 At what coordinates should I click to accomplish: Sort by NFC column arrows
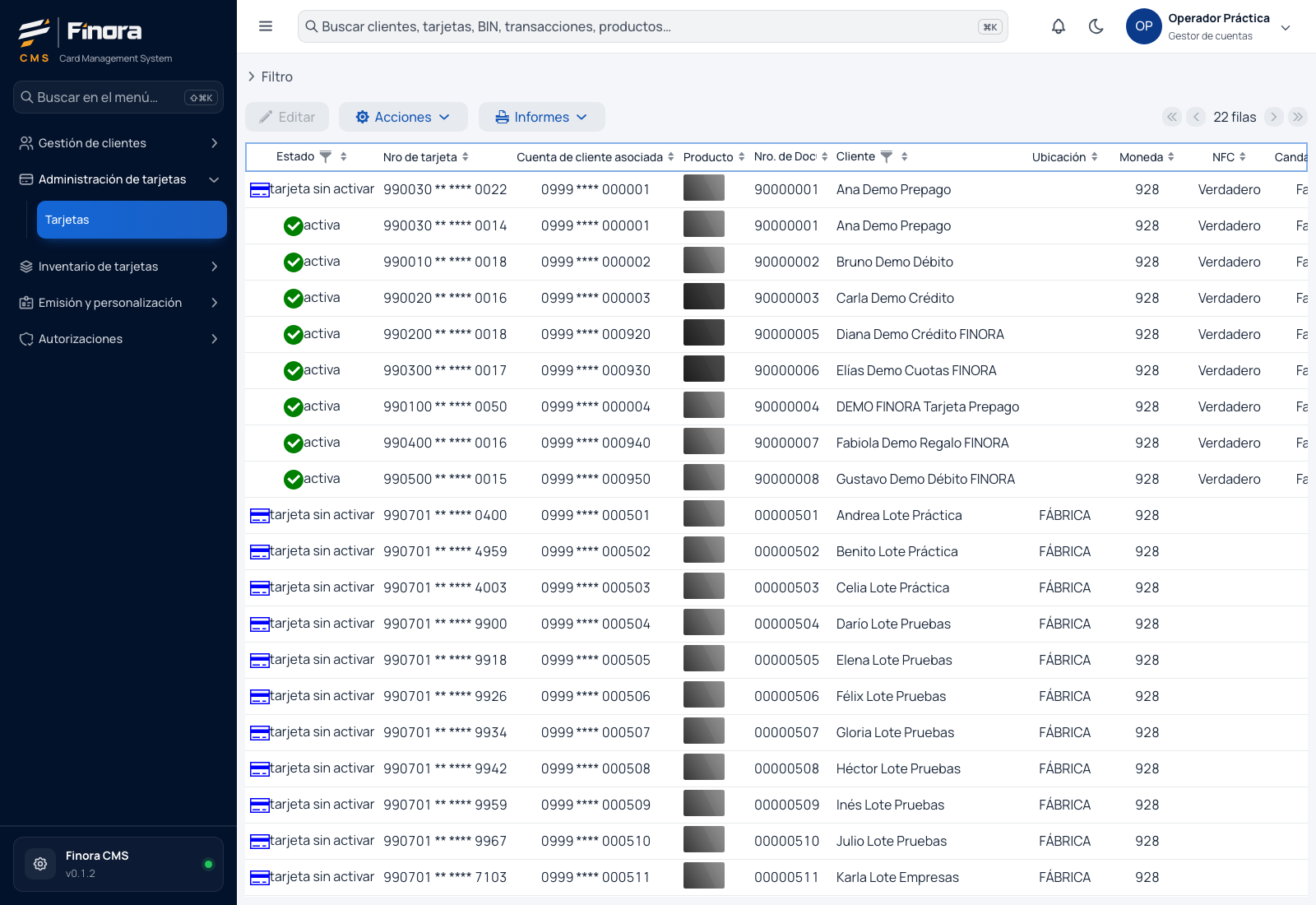1243,156
